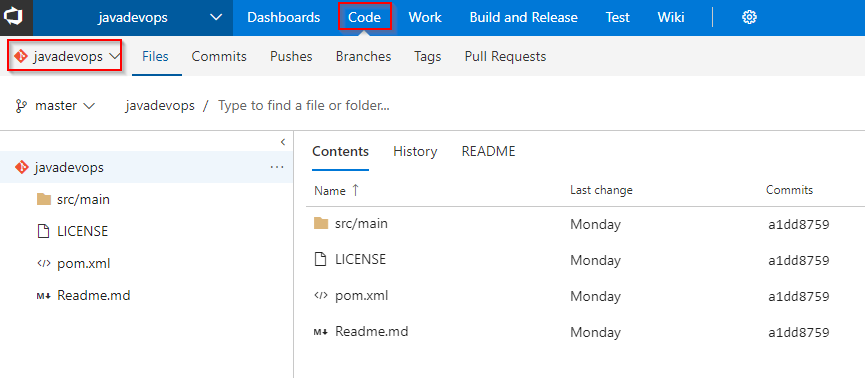Click Monday in the Readme.md row
The width and height of the screenshot is (865, 378).
(x=595, y=333)
